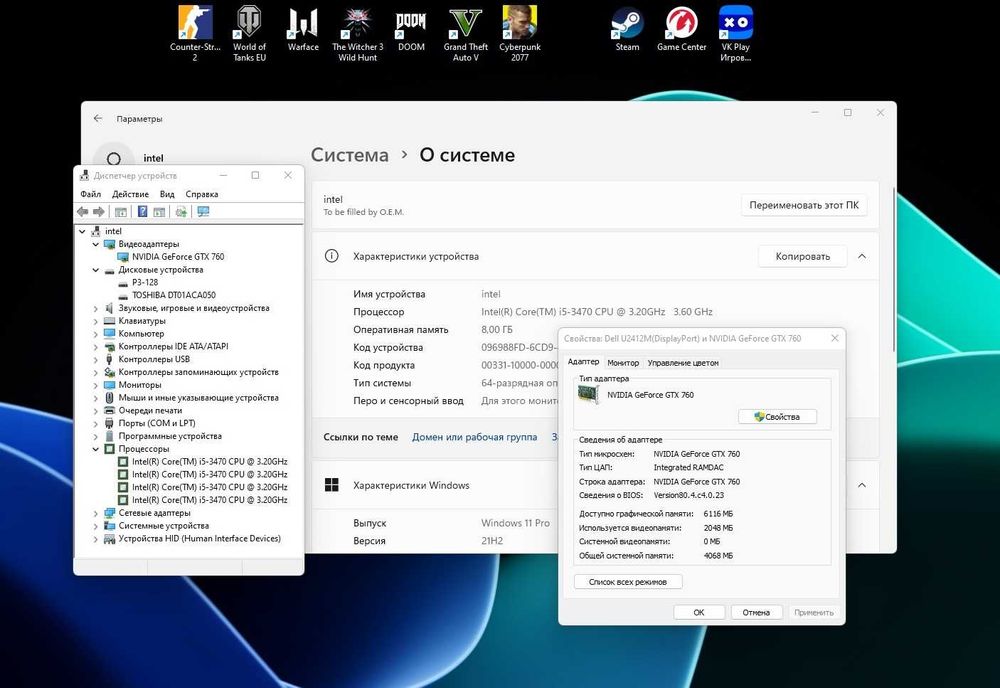The height and width of the screenshot is (688, 1000).
Task: Expand the Сетевые адаптеры node
Action: pyautogui.click(x=96, y=513)
